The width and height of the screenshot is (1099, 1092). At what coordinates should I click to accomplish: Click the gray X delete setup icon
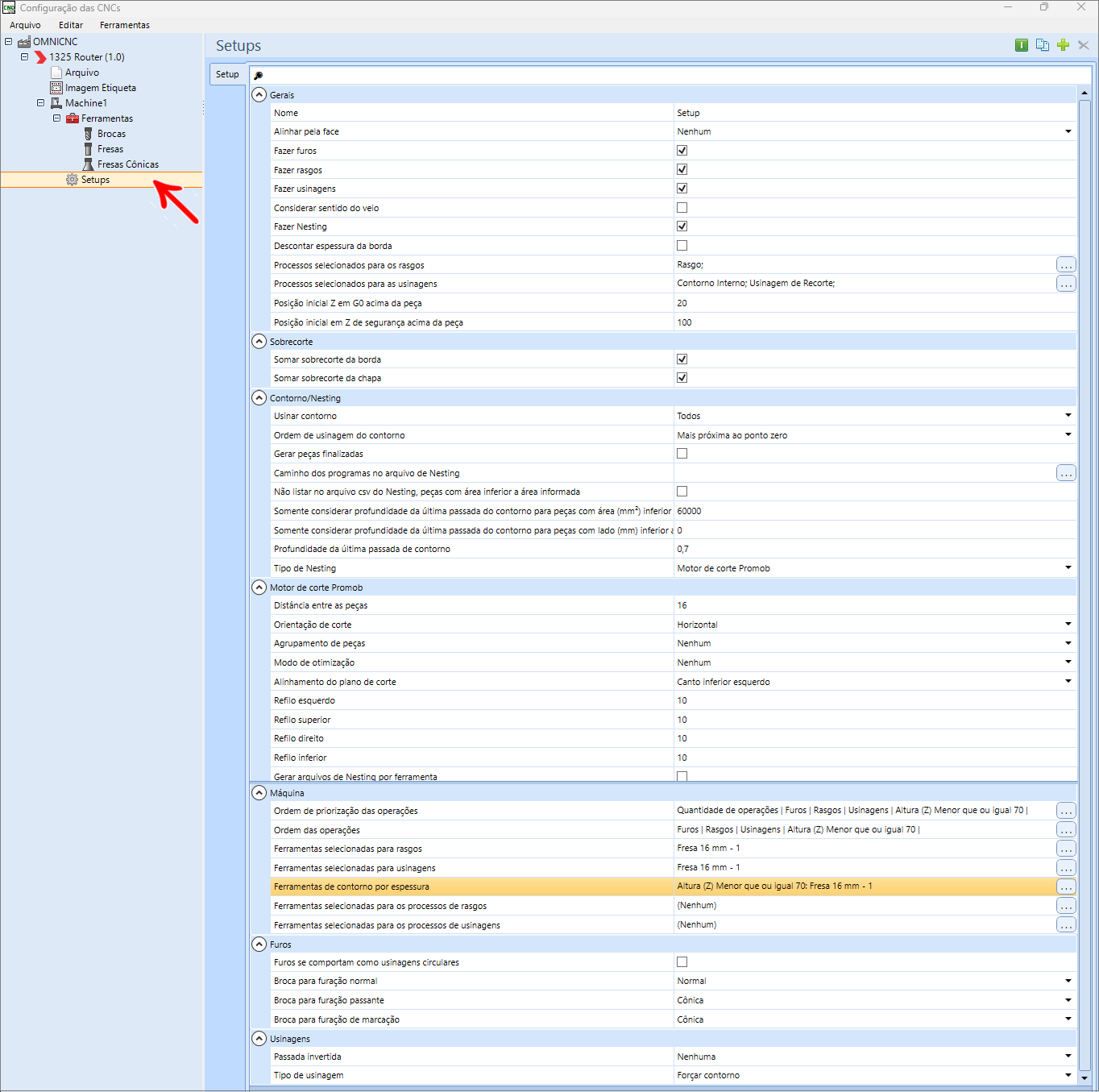click(x=1084, y=45)
